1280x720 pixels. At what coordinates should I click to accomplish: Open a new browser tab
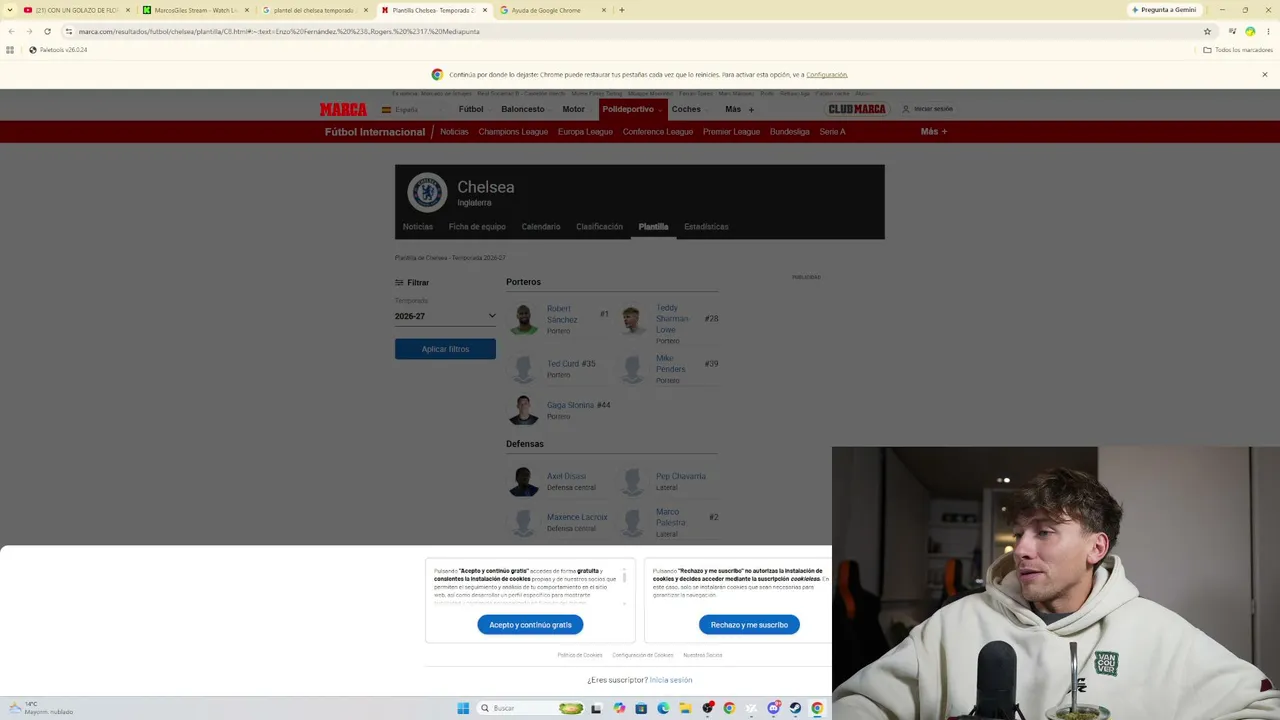point(621,10)
